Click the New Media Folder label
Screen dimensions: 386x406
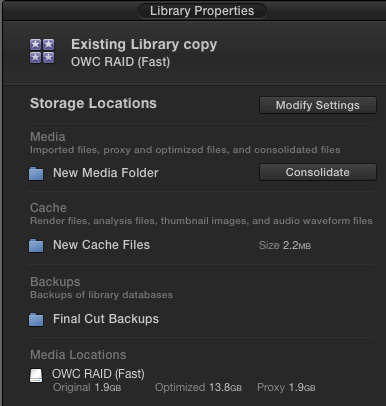[x=106, y=173]
